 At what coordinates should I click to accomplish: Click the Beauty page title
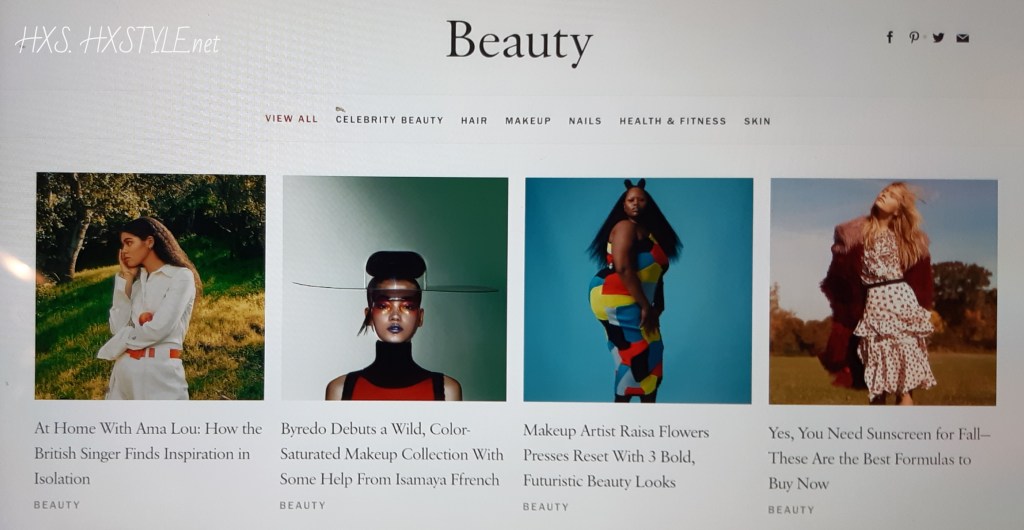pos(519,40)
